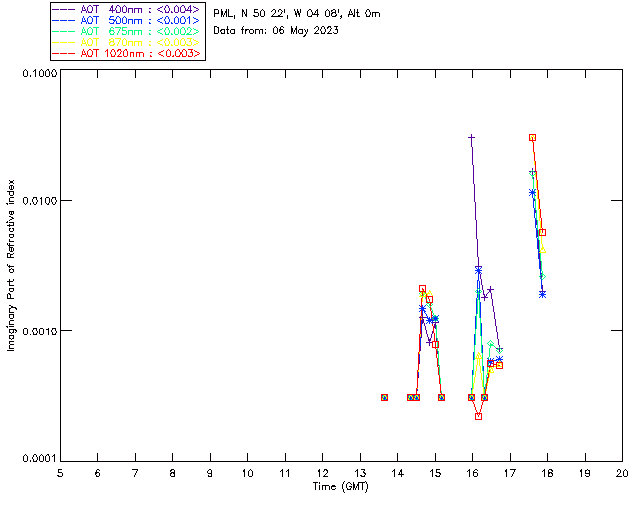640x512 pixels.
Task: Click the 'Time (GMT)' x-axis title
Action: pos(340,486)
